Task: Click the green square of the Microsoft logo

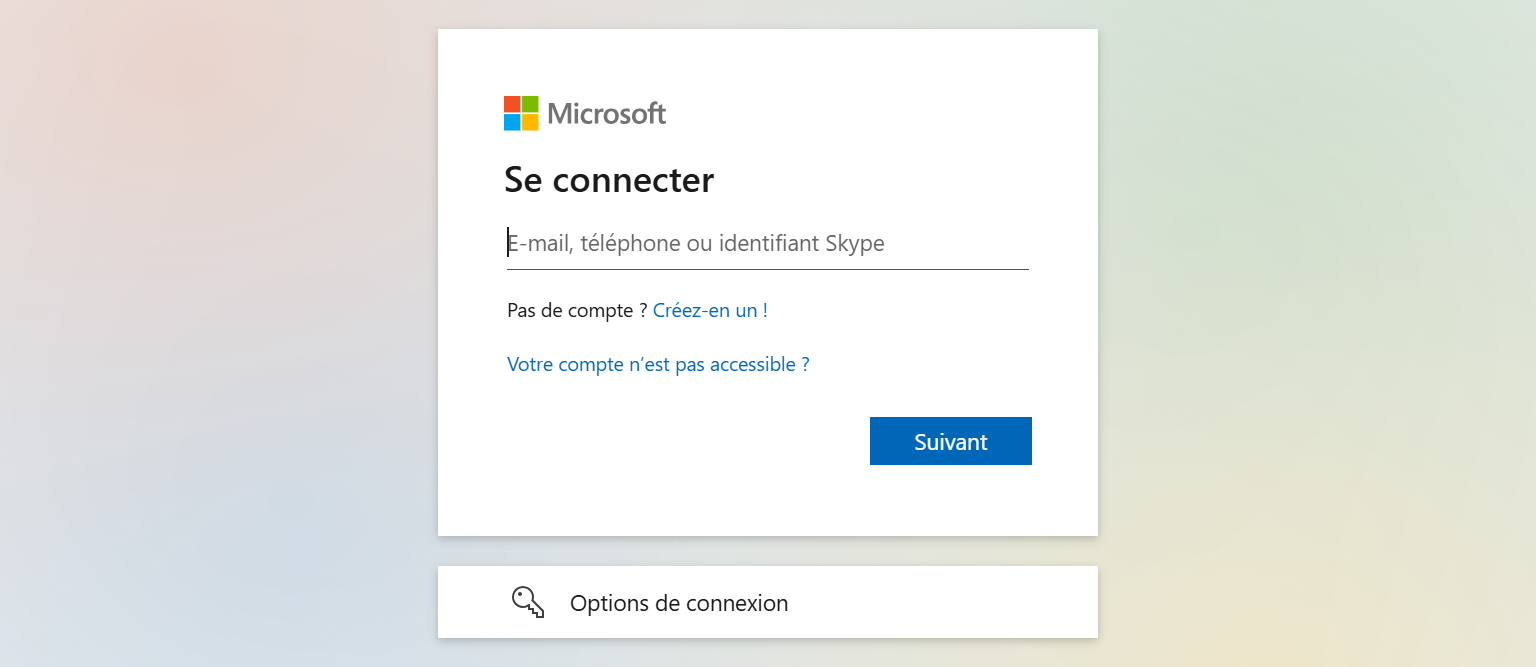Action: tap(530, 104)
